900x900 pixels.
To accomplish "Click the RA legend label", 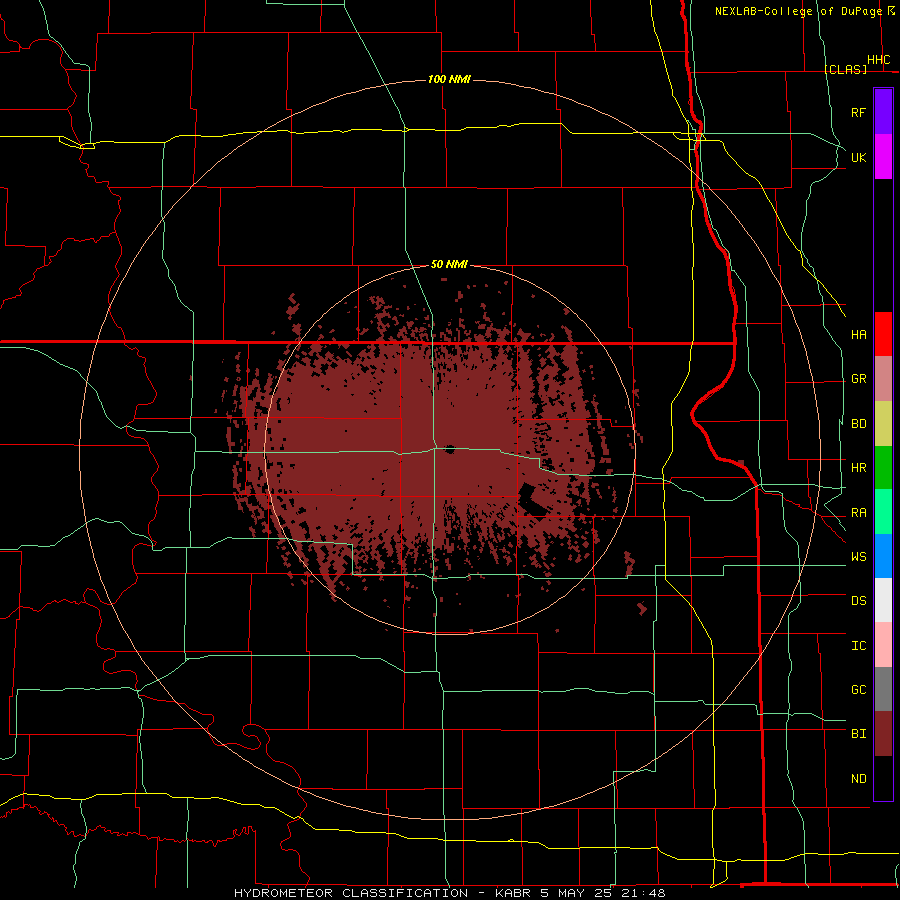I will 858,513.
